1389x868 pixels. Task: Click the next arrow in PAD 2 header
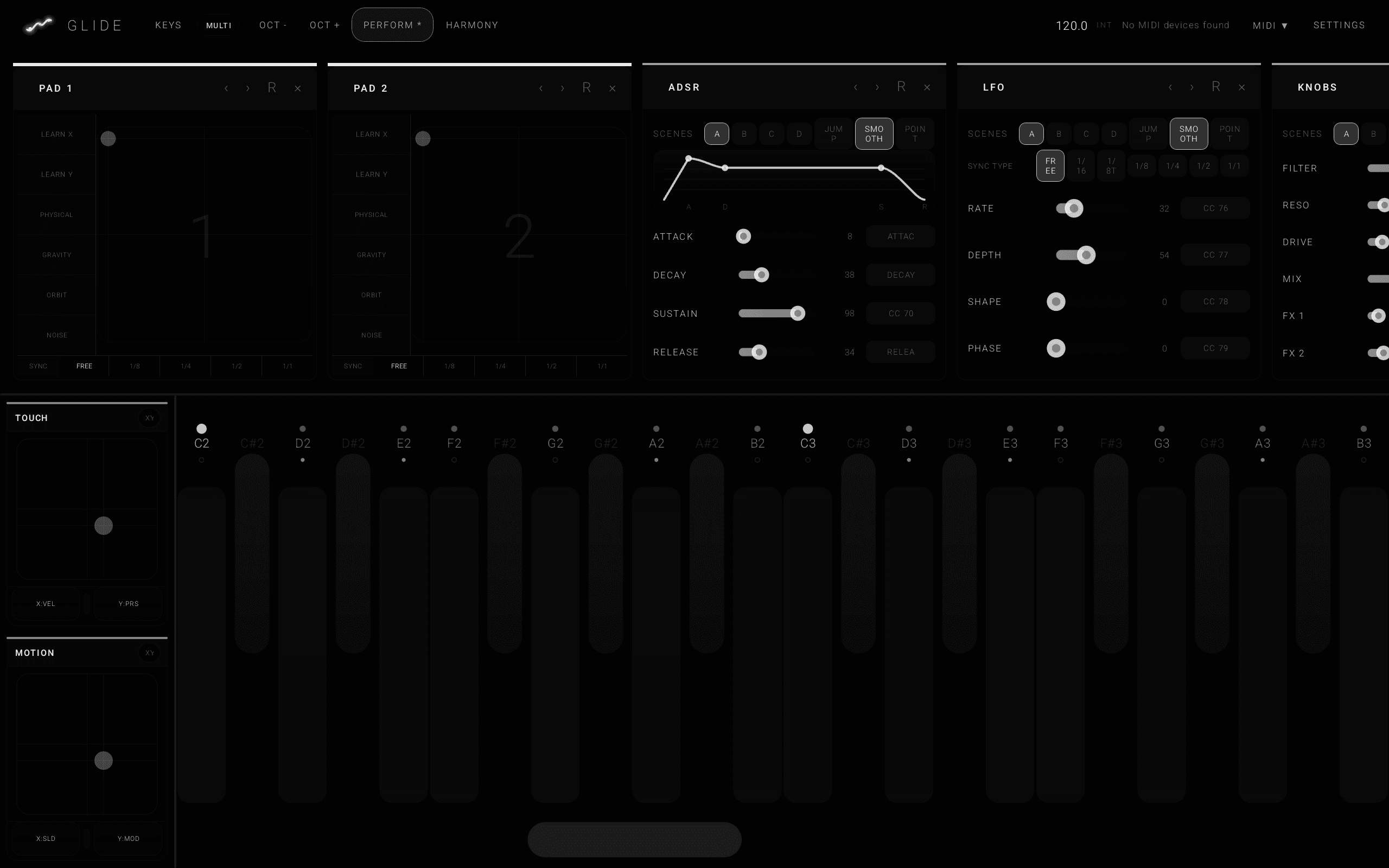click(563, 88)
